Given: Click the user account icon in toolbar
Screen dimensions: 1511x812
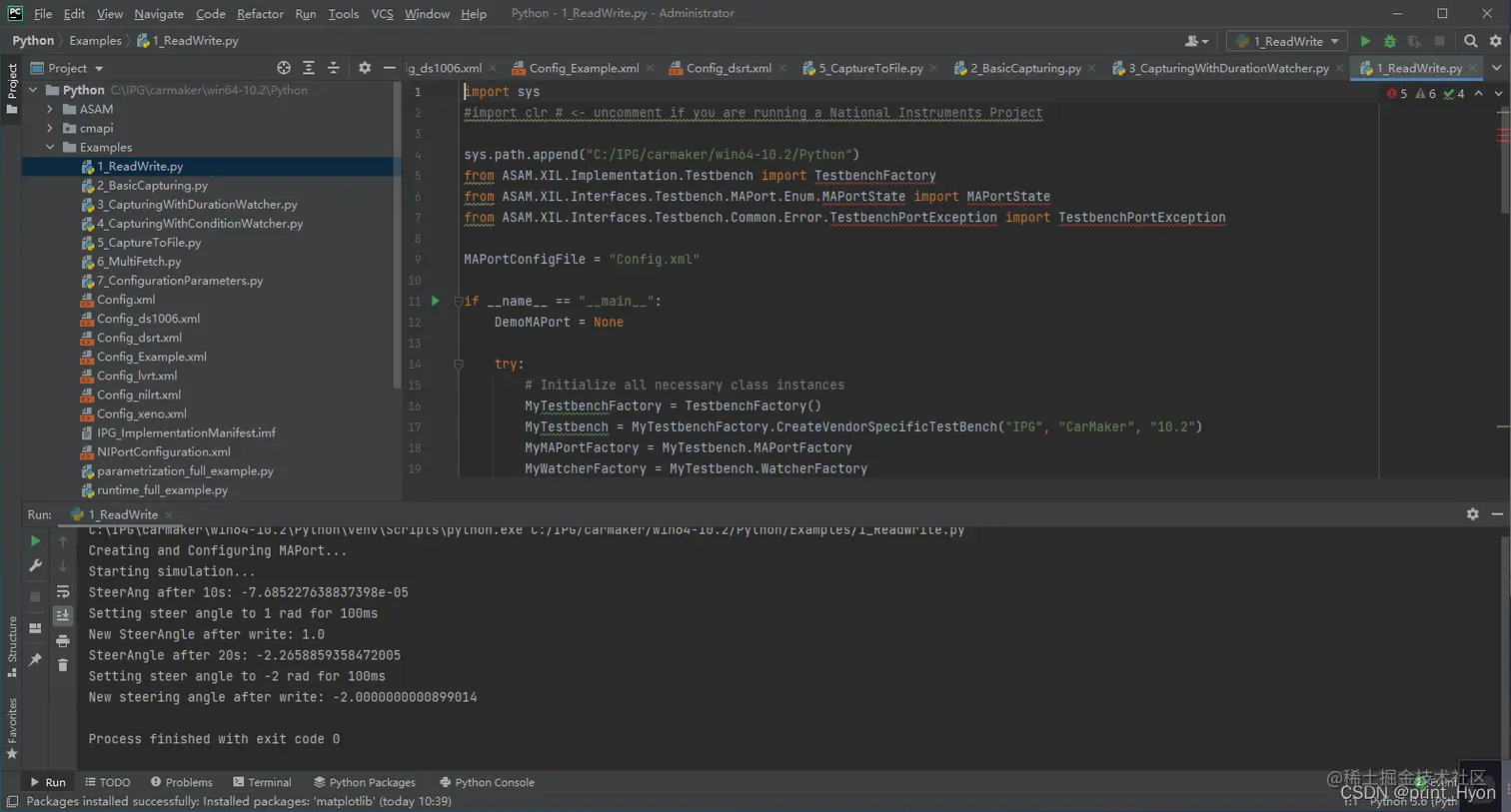Looking at the screenshot, I should [1196, 41].
